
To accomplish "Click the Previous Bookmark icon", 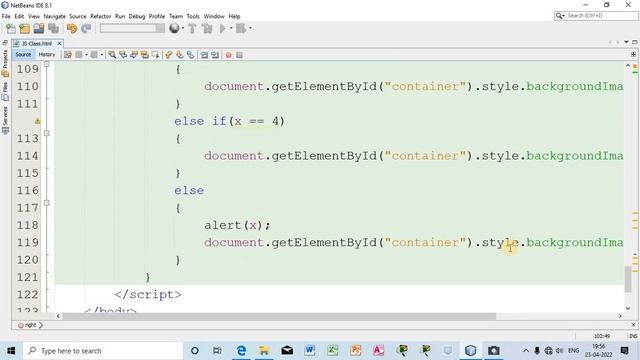I will coord(169,55).
